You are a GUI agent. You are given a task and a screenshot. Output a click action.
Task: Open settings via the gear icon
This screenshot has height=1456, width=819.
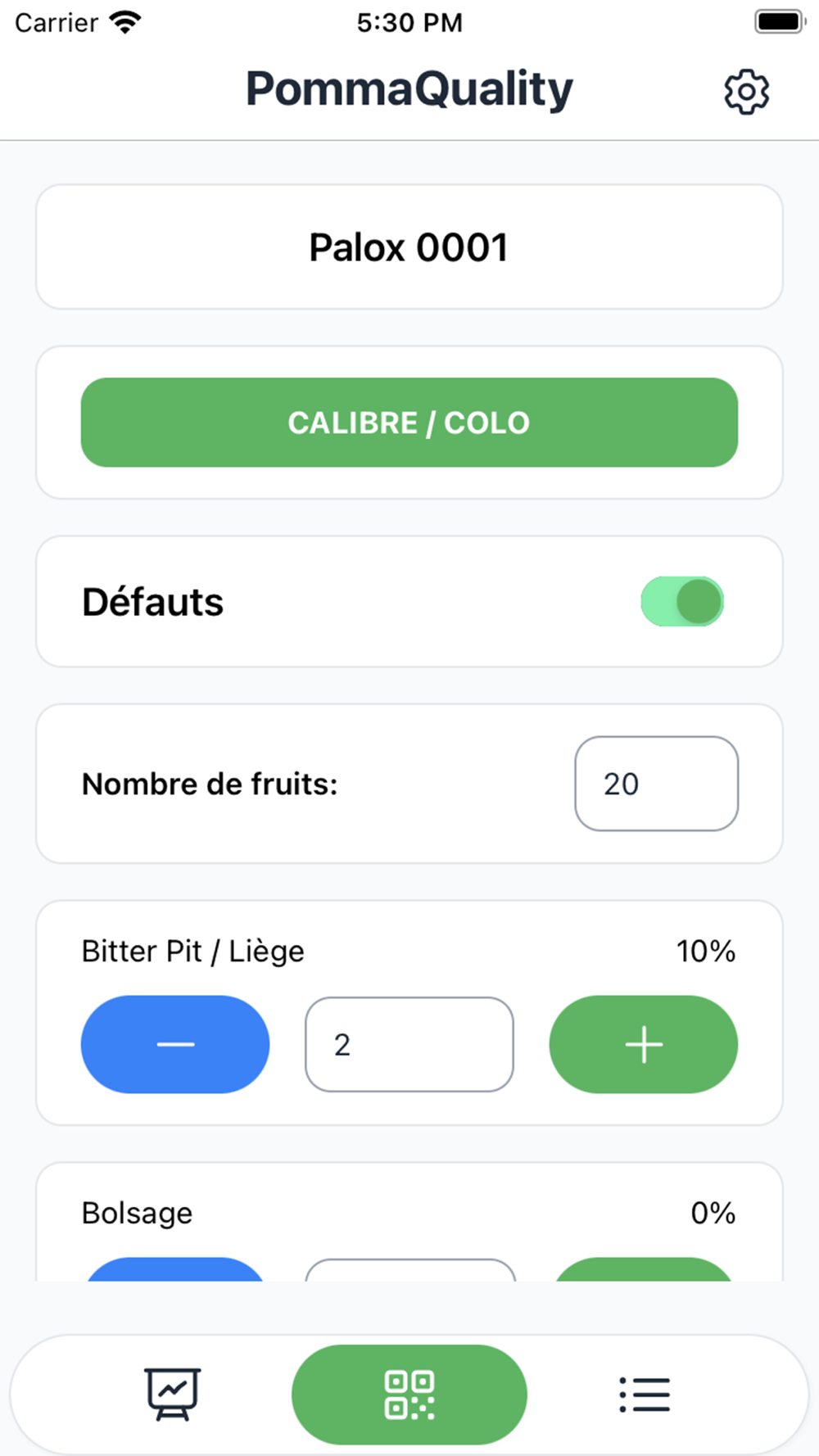pyautogui.click(x=746, y=92)
